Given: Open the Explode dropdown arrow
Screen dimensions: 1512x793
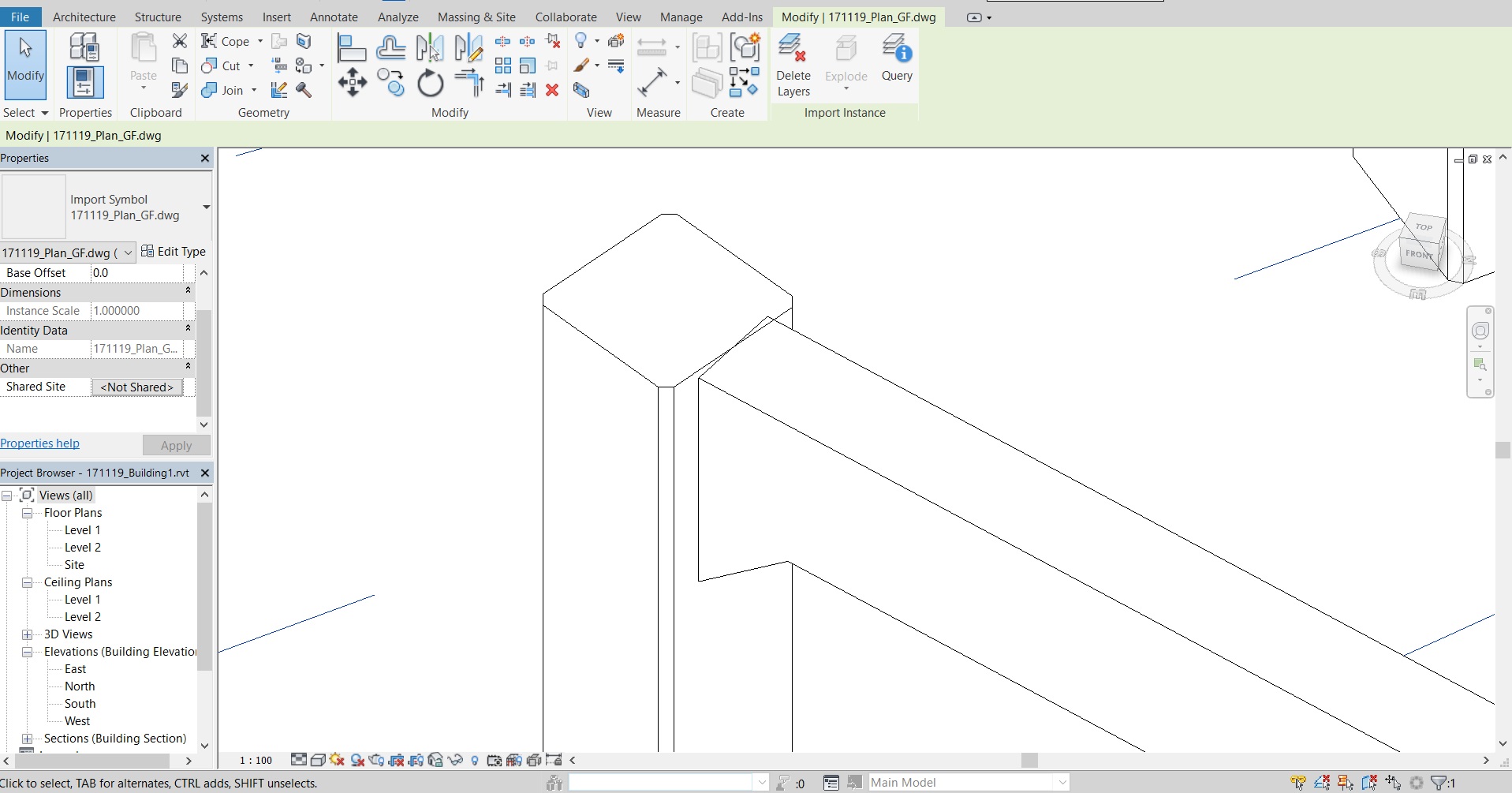Looking at the screenshot, I should coord(846,88).
